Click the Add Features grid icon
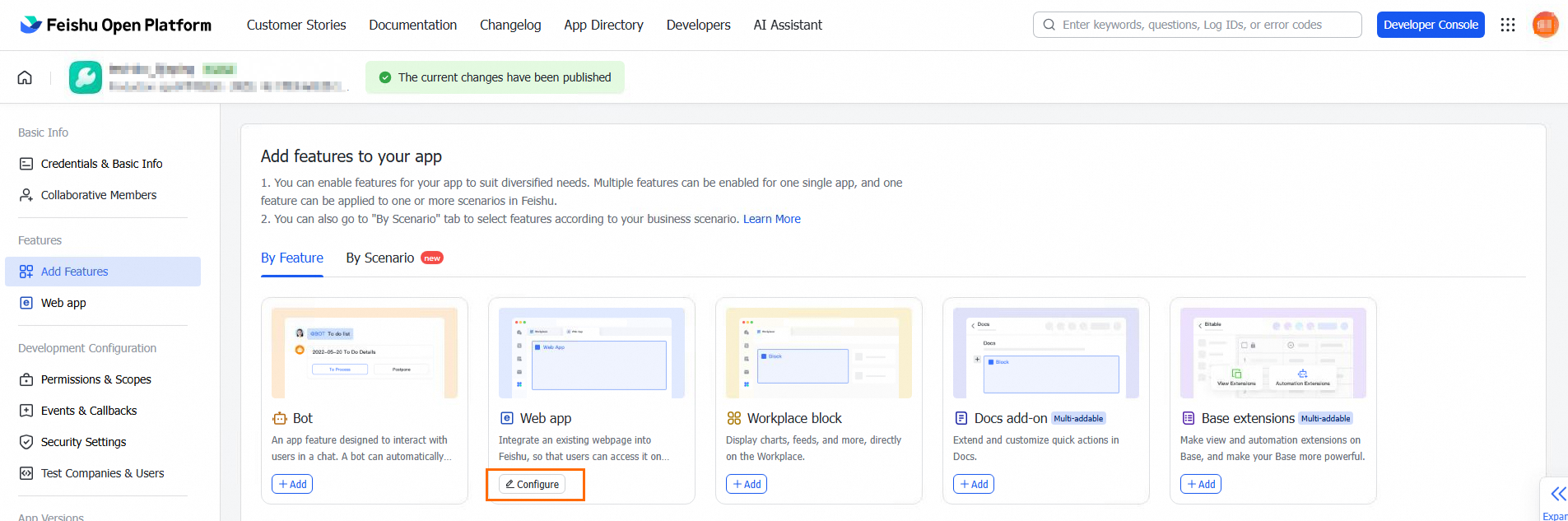The image size is (1568, 521). [26, 272]
